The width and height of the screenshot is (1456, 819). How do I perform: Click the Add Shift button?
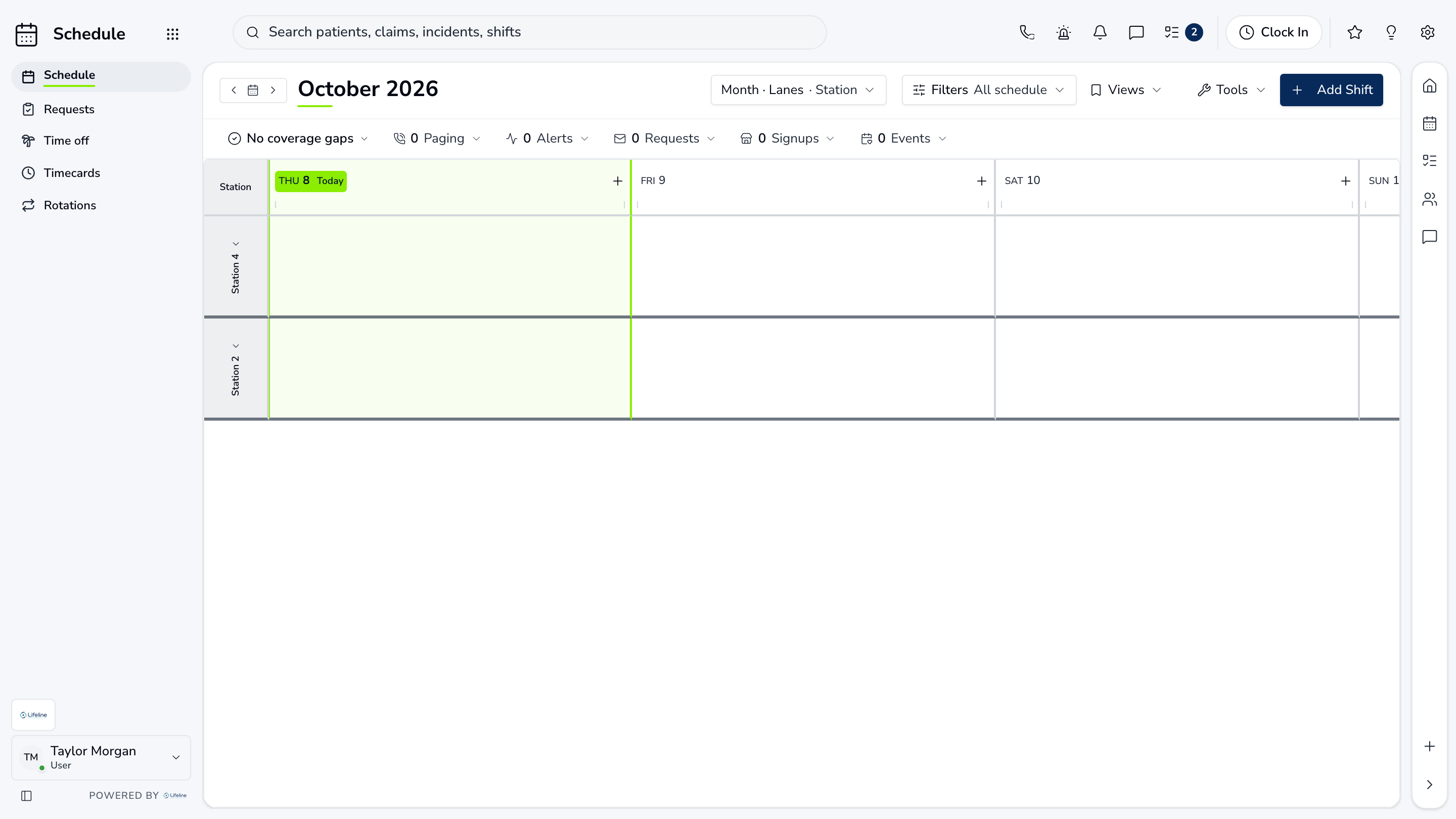(1331, 90)
